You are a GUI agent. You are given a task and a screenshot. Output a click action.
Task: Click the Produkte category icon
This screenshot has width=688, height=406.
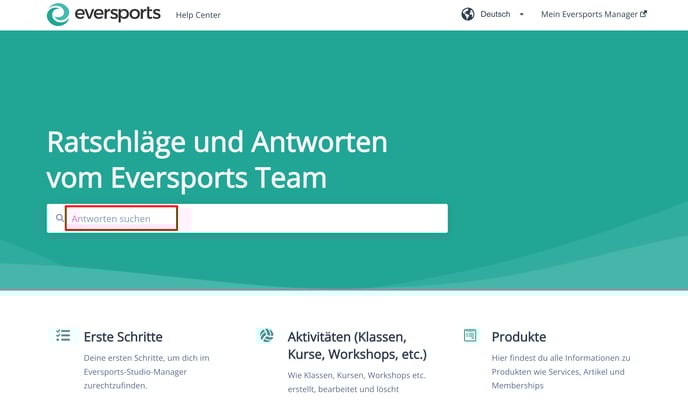(x=470, y=335)
